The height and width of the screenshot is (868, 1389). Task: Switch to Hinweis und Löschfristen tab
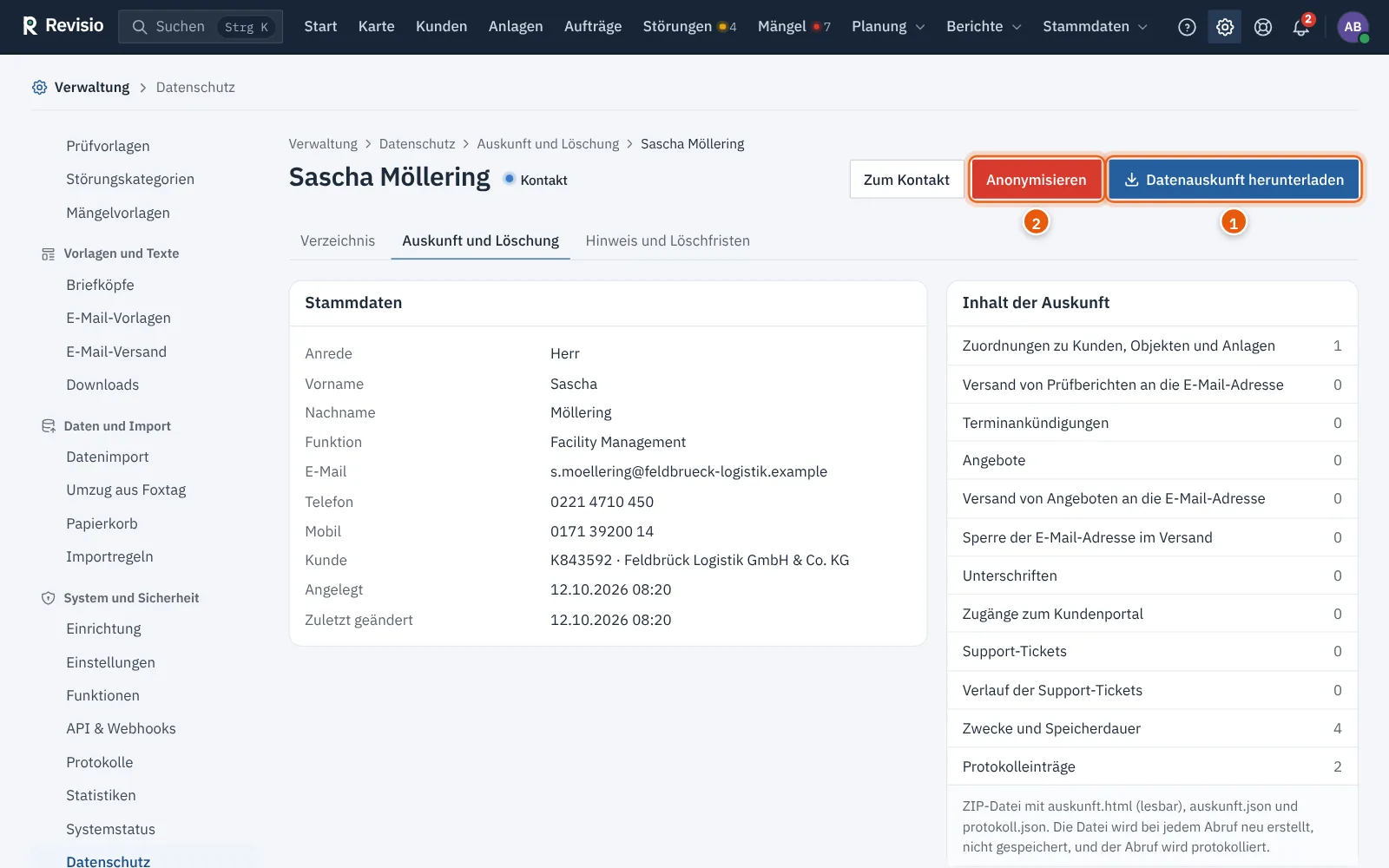(x=668, y=240)
